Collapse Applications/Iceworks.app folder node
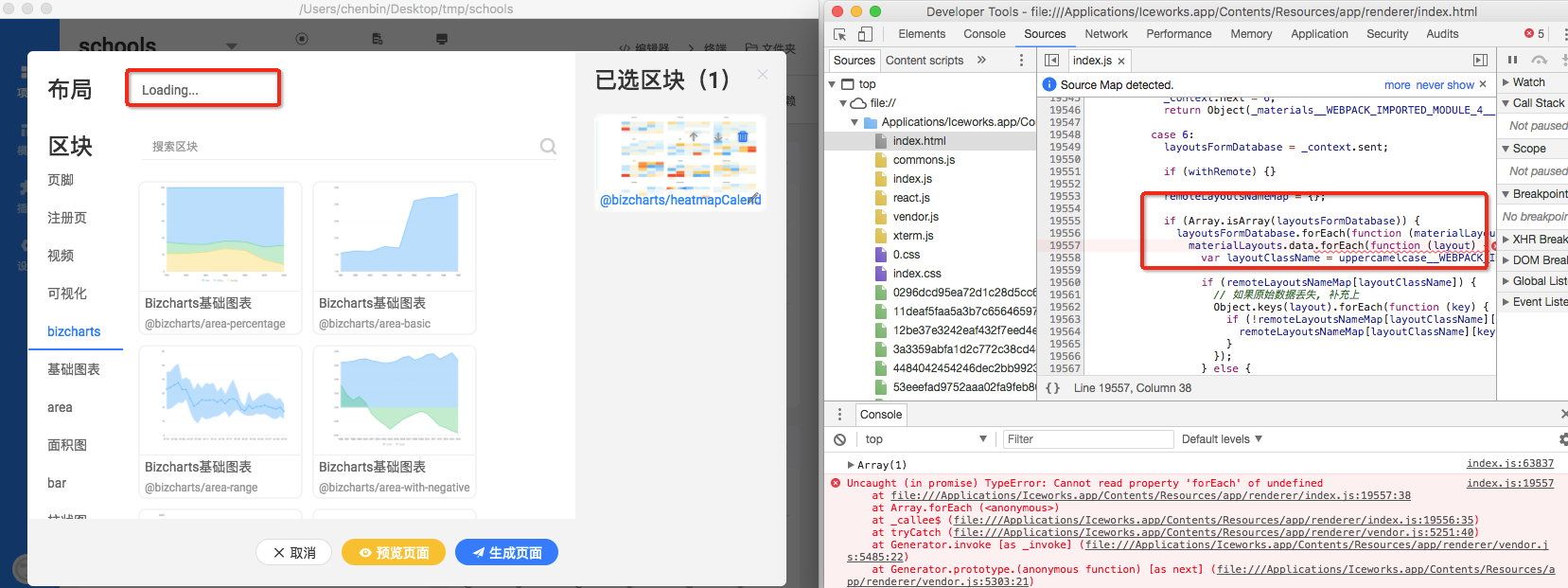Image resolution: width=1568 pixels, height=588 pixels. point(854,122)
